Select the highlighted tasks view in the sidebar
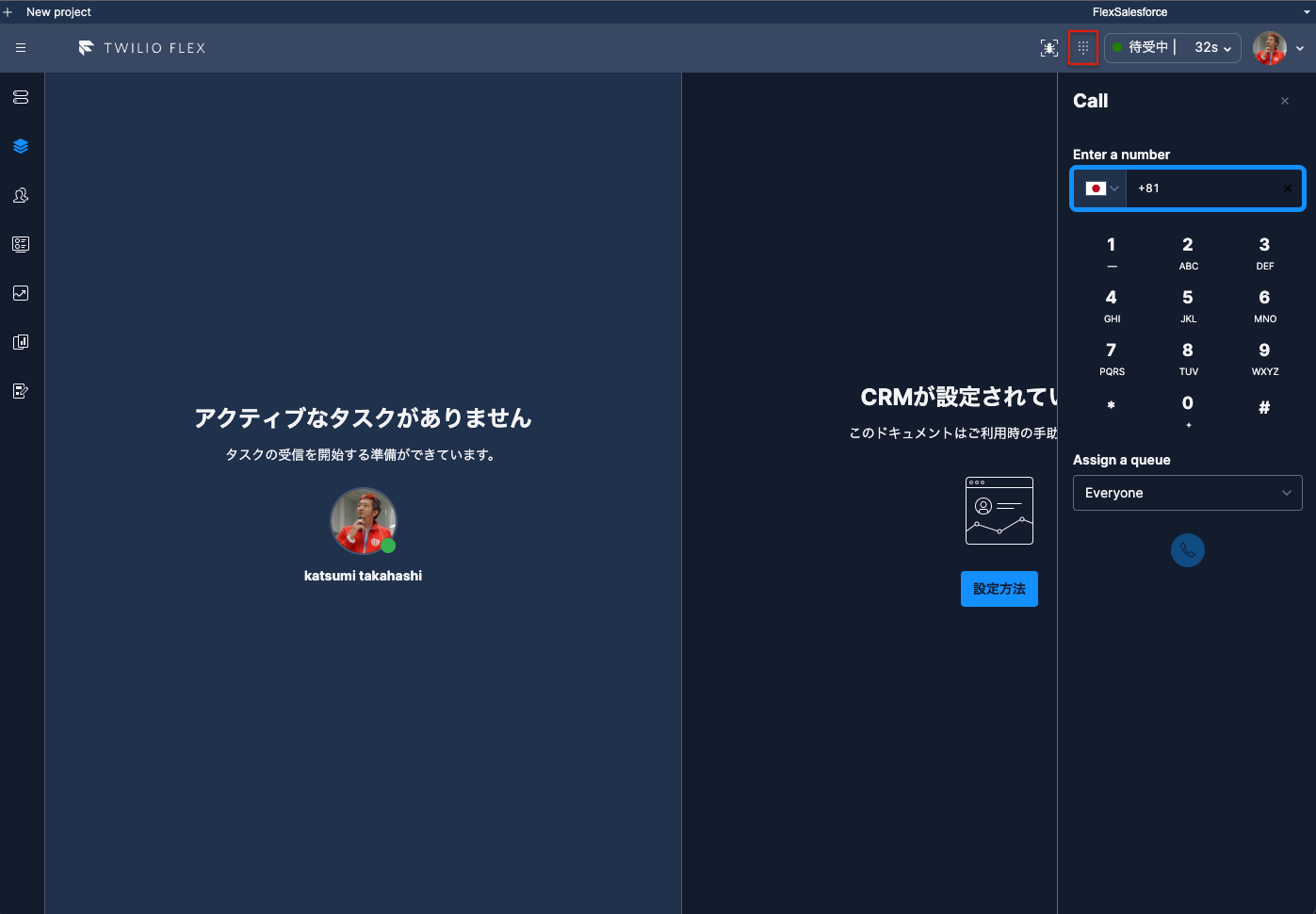The image size is (1316, 914). pos(20,145)
